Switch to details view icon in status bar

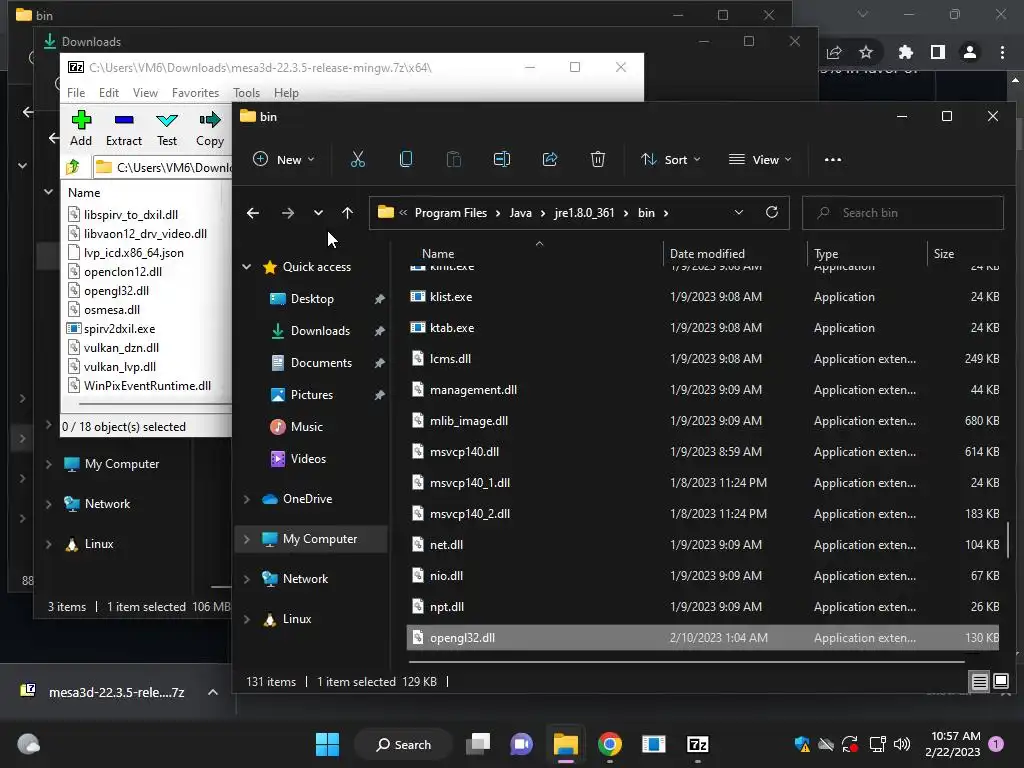pyautogui.click(x=980, y=682)
